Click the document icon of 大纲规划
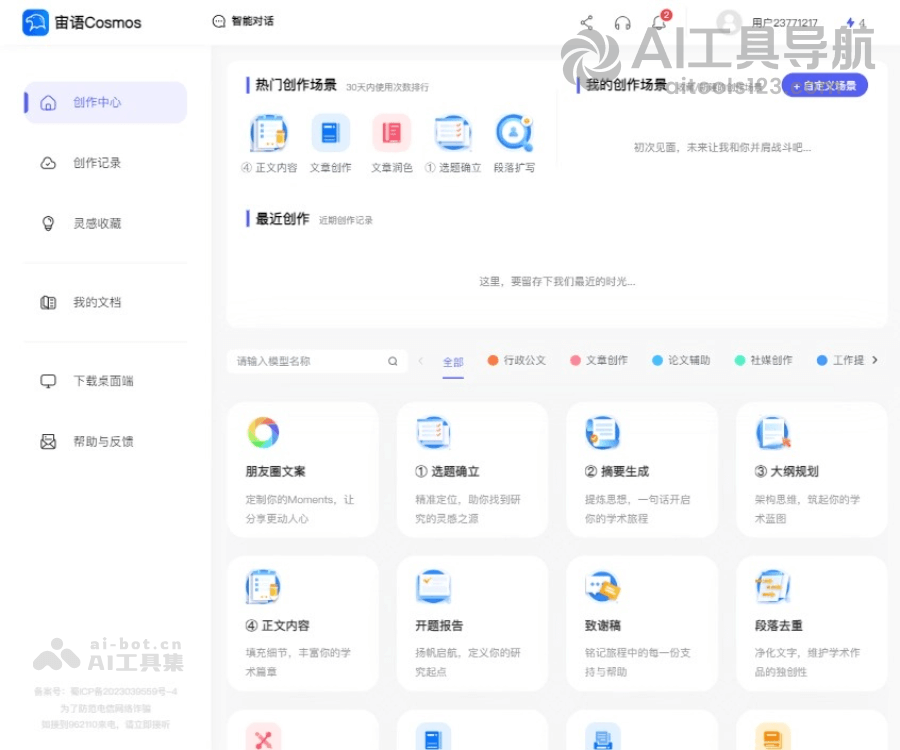This screenshot has height=750, width=900. [773, 433]
